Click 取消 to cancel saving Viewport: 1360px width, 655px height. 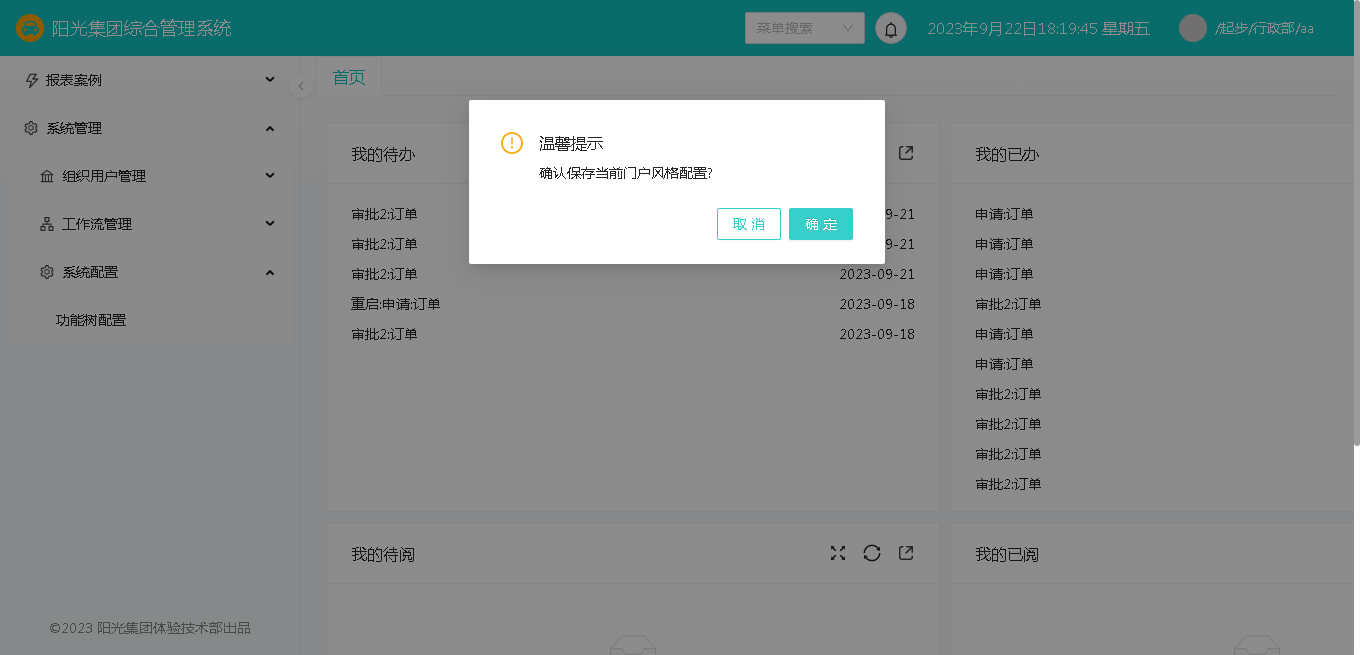748,224
